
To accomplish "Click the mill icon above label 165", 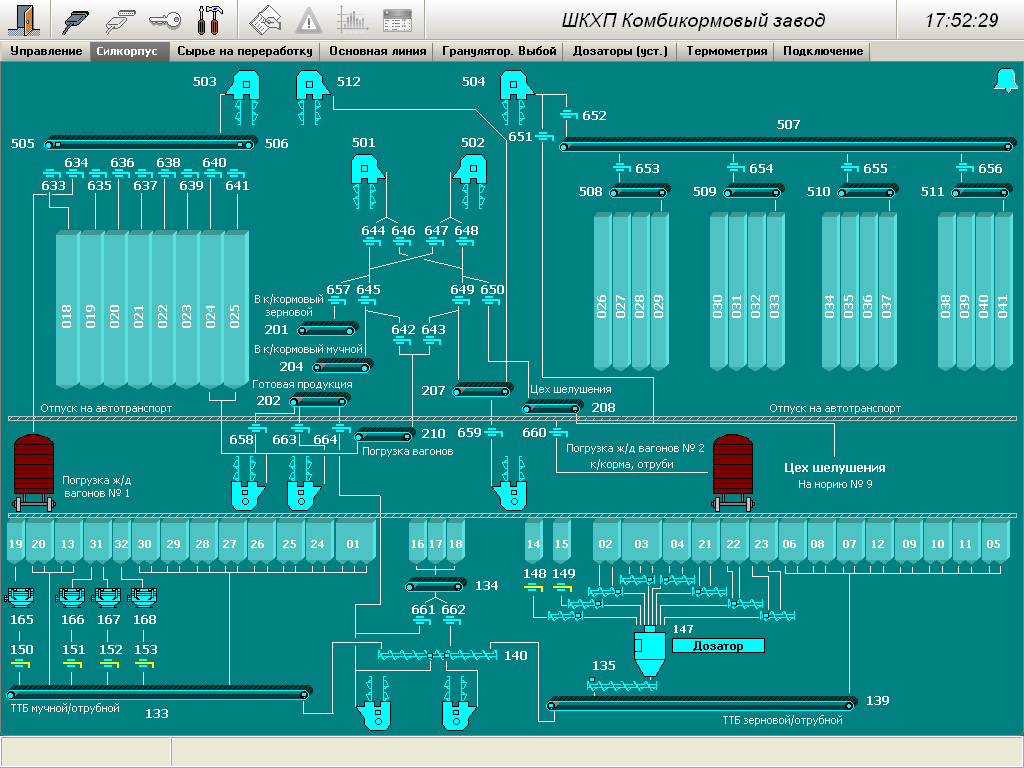I will [21, 598].
